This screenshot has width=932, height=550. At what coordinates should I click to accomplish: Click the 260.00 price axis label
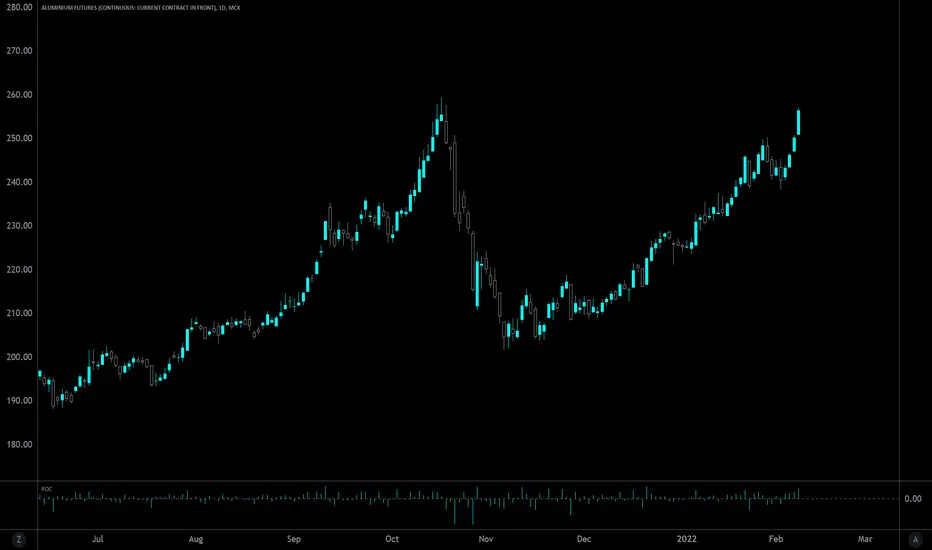tap(20, 95)
